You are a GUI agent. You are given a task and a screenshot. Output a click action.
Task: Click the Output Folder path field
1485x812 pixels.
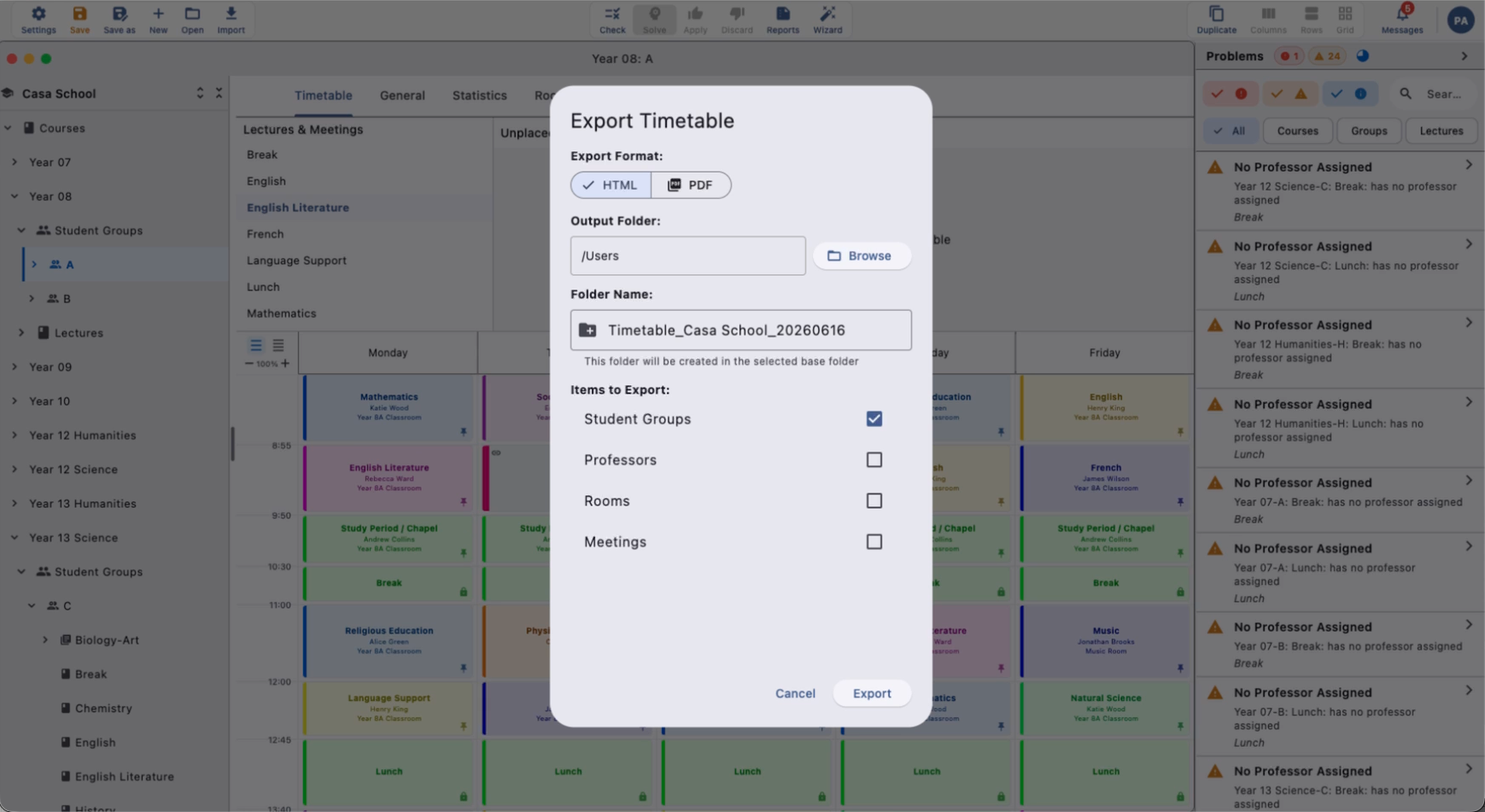point(687,256)
